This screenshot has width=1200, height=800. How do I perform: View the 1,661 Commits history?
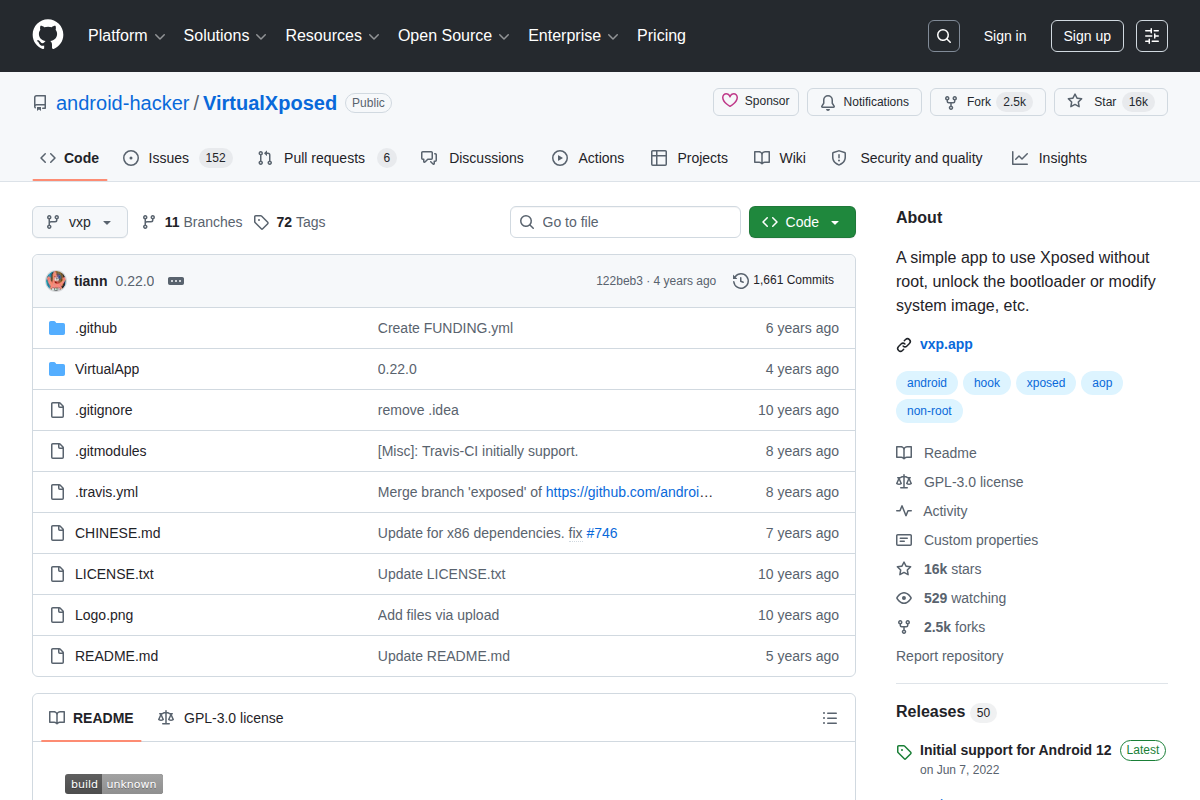784,280
